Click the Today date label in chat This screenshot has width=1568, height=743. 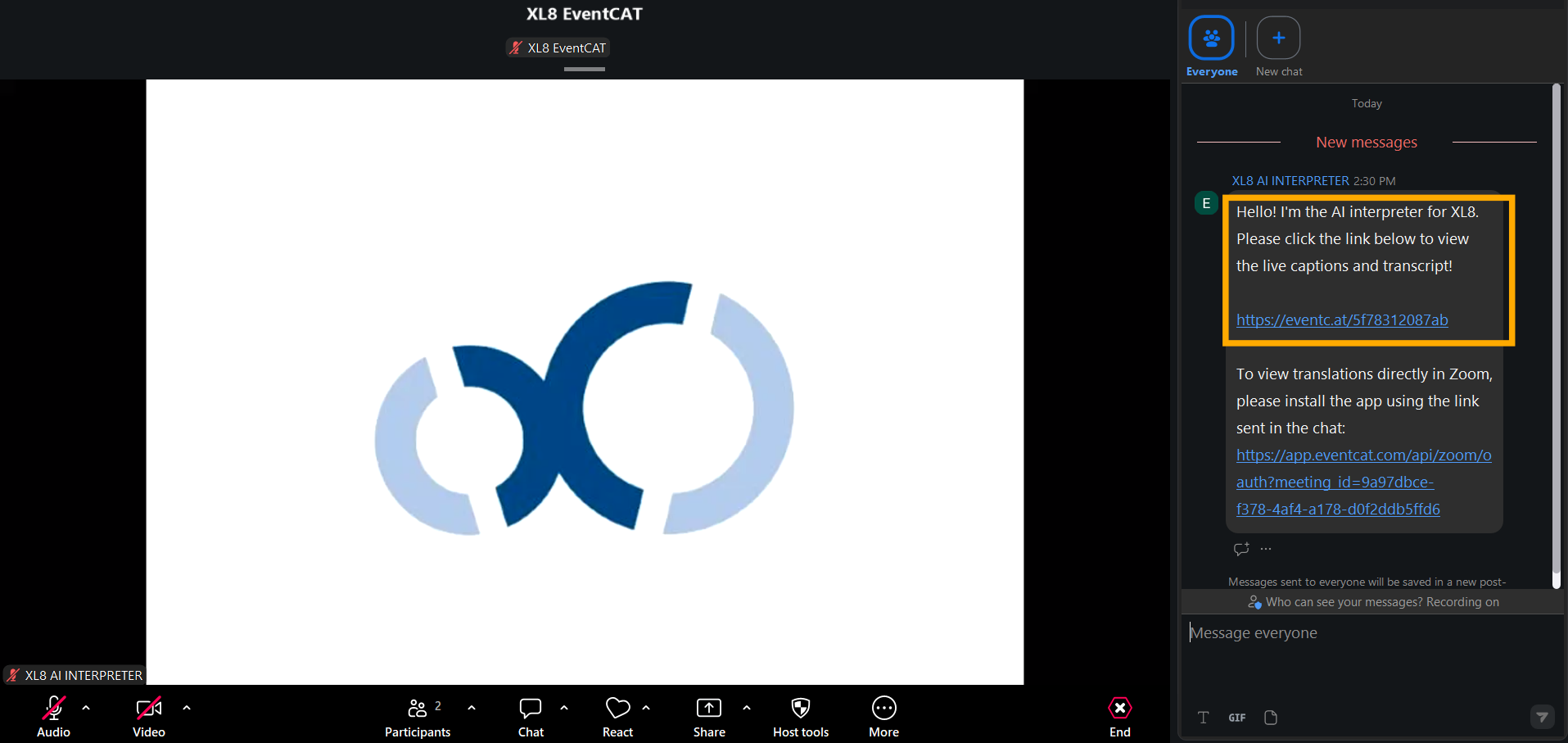[x=1367, y=104]
